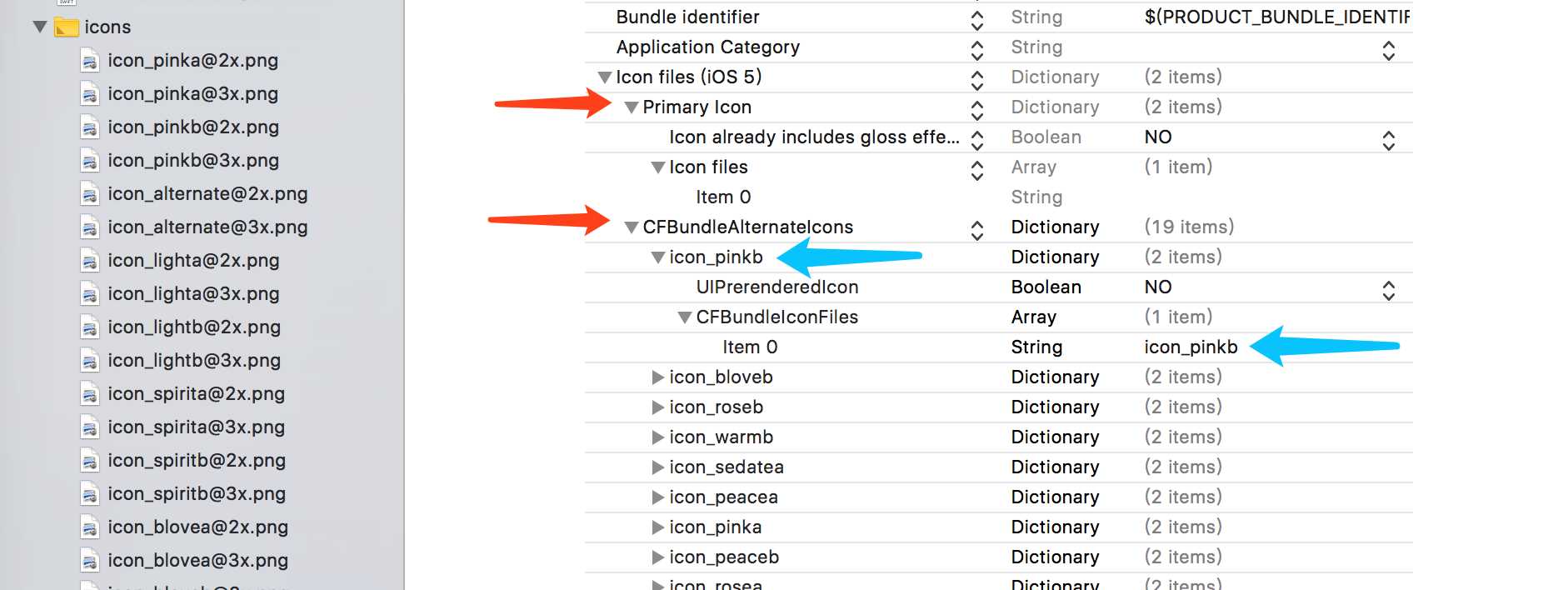Change gloss effect Boolean NO value popup
This screenshot has height=590, width=1568.
1389,140
